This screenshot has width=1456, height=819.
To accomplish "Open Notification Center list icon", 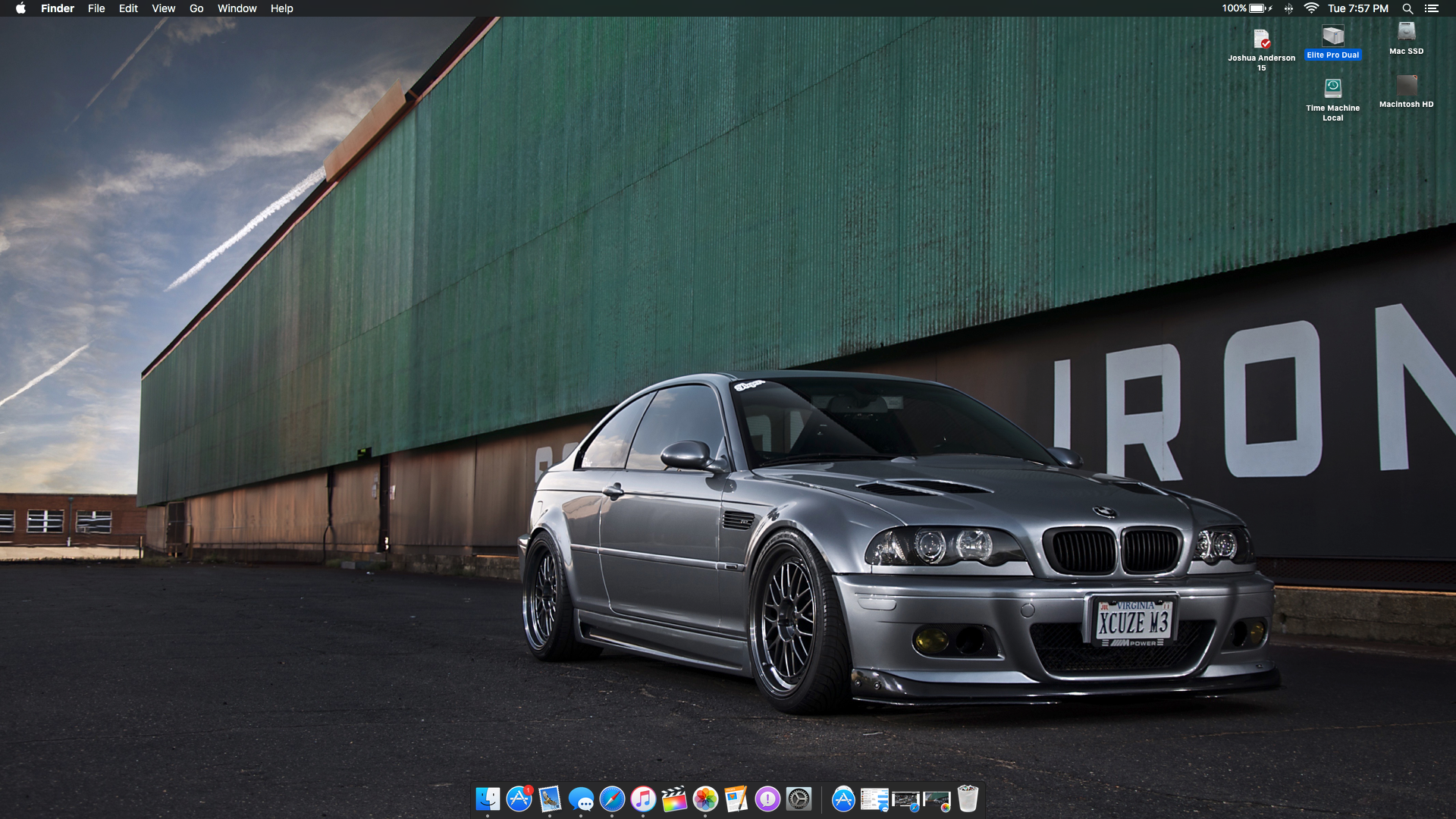I will pos(1431,8).
